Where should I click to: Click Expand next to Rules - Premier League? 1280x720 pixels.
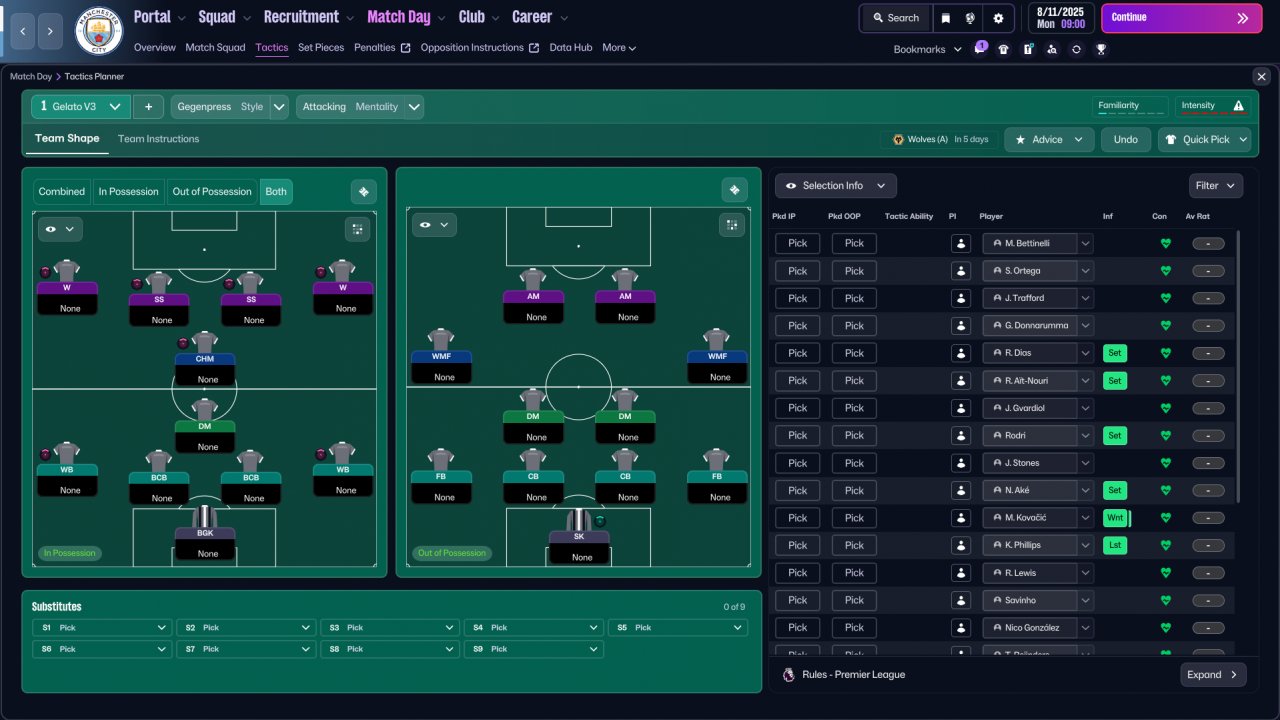coord(1213,675)
